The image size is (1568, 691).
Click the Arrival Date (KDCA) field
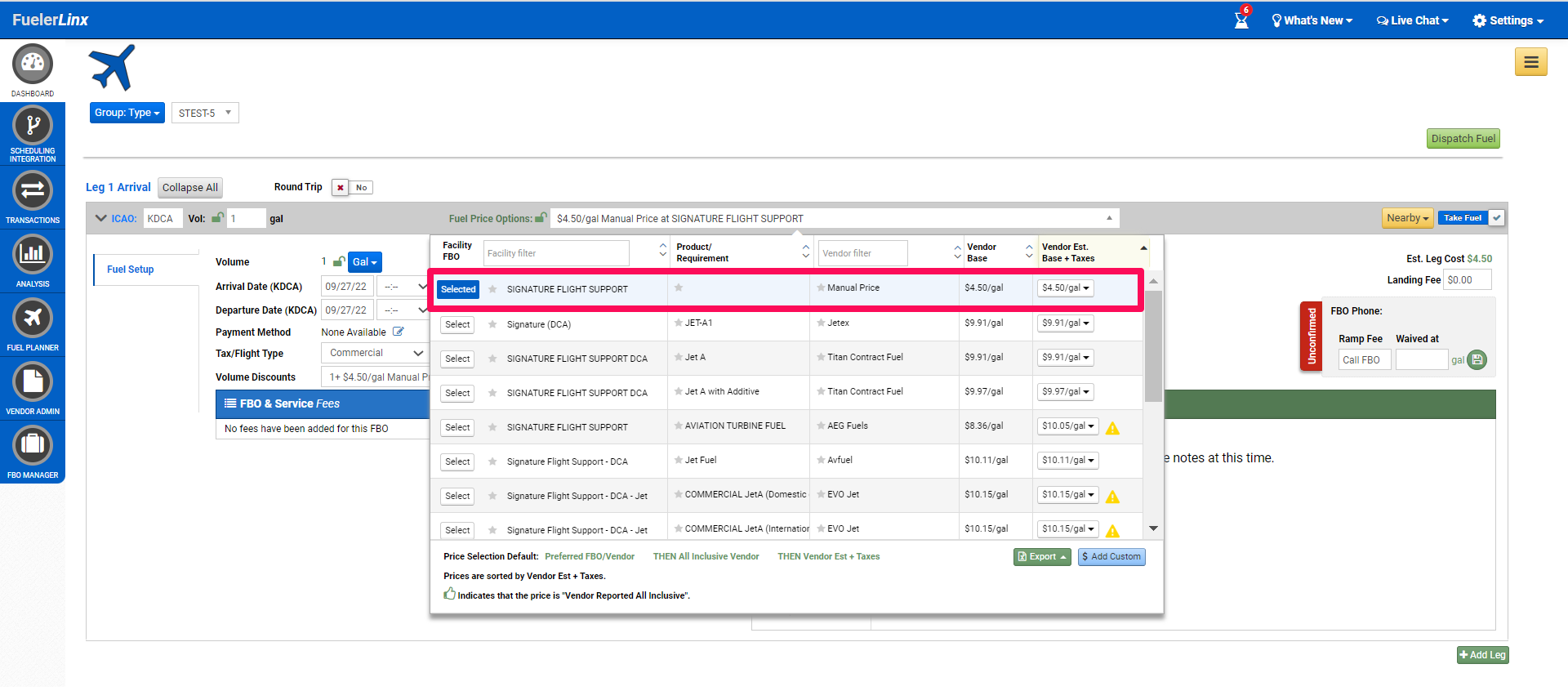pyautogui.click(x=347, y=287)
